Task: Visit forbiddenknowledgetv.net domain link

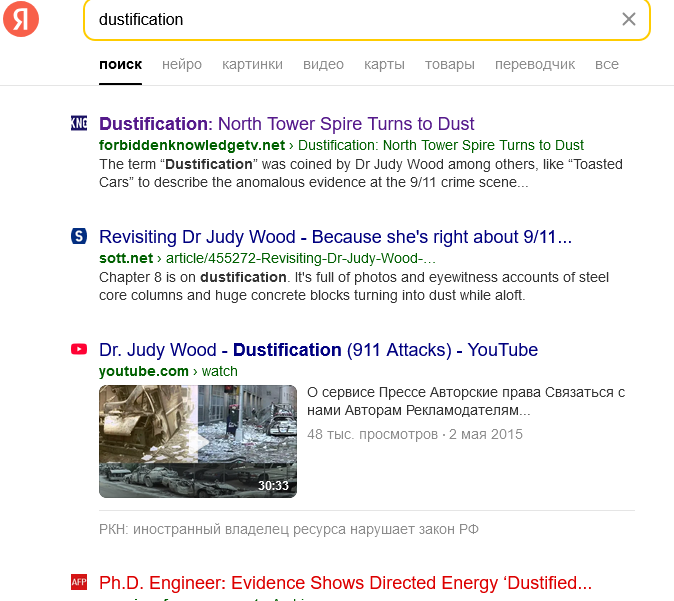Action: click(192, 145)
